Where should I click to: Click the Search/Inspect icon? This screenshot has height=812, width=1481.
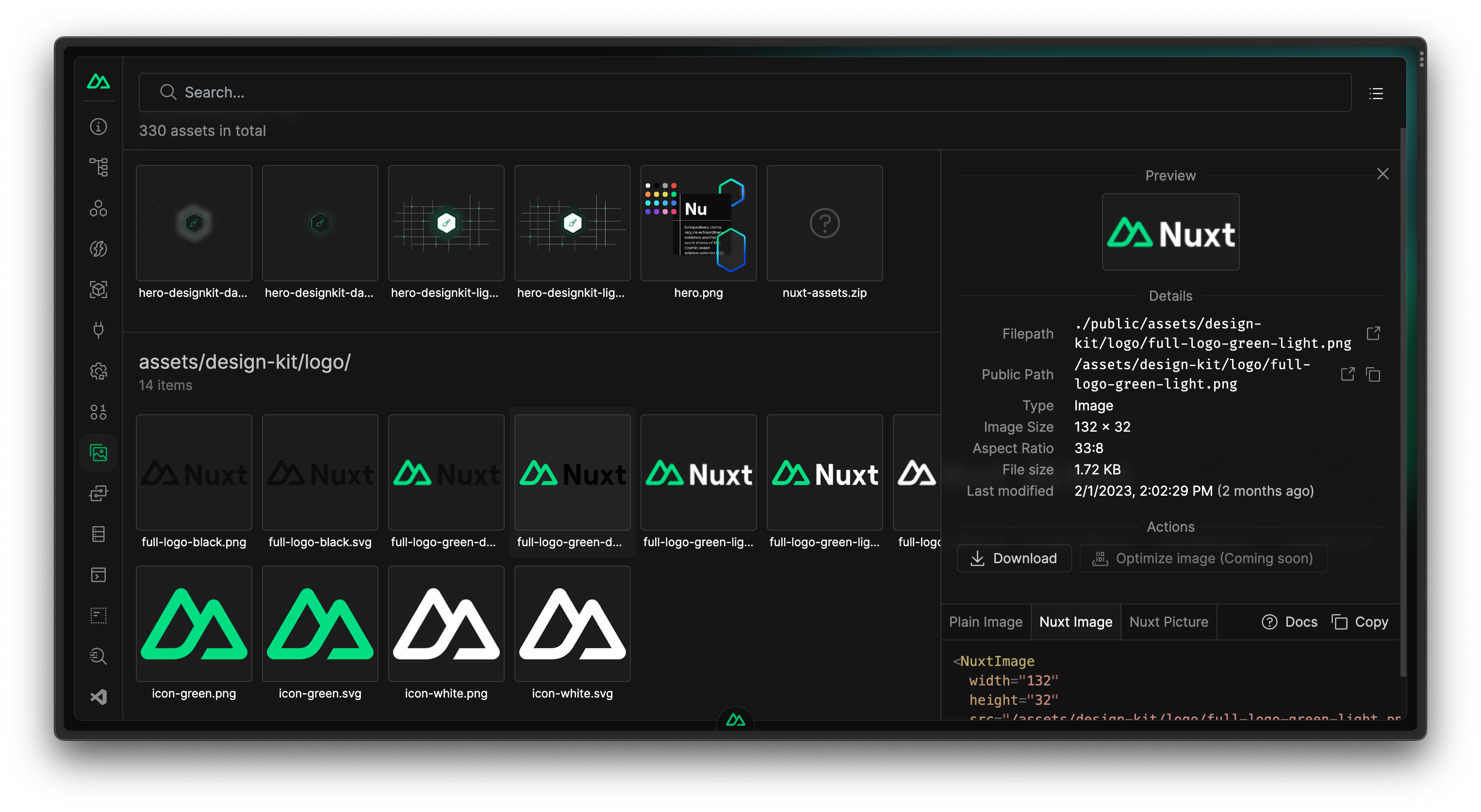coord(98,655)
